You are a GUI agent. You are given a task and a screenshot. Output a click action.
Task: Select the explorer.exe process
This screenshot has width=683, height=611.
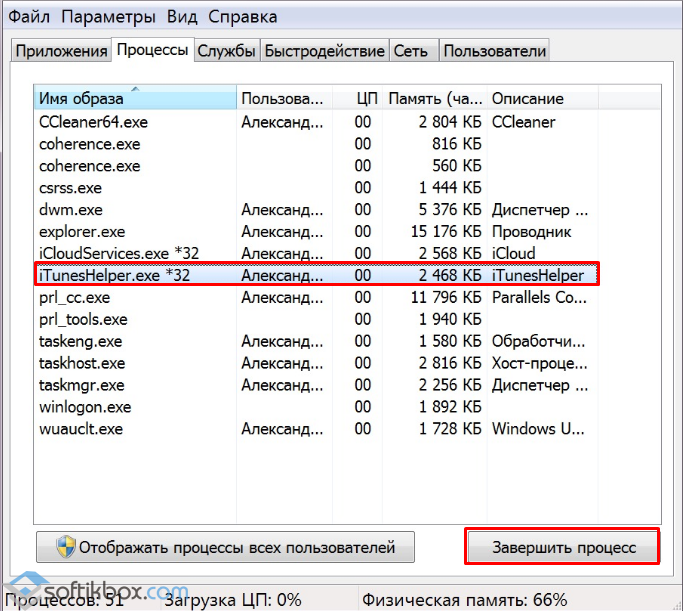pos(317,231)
